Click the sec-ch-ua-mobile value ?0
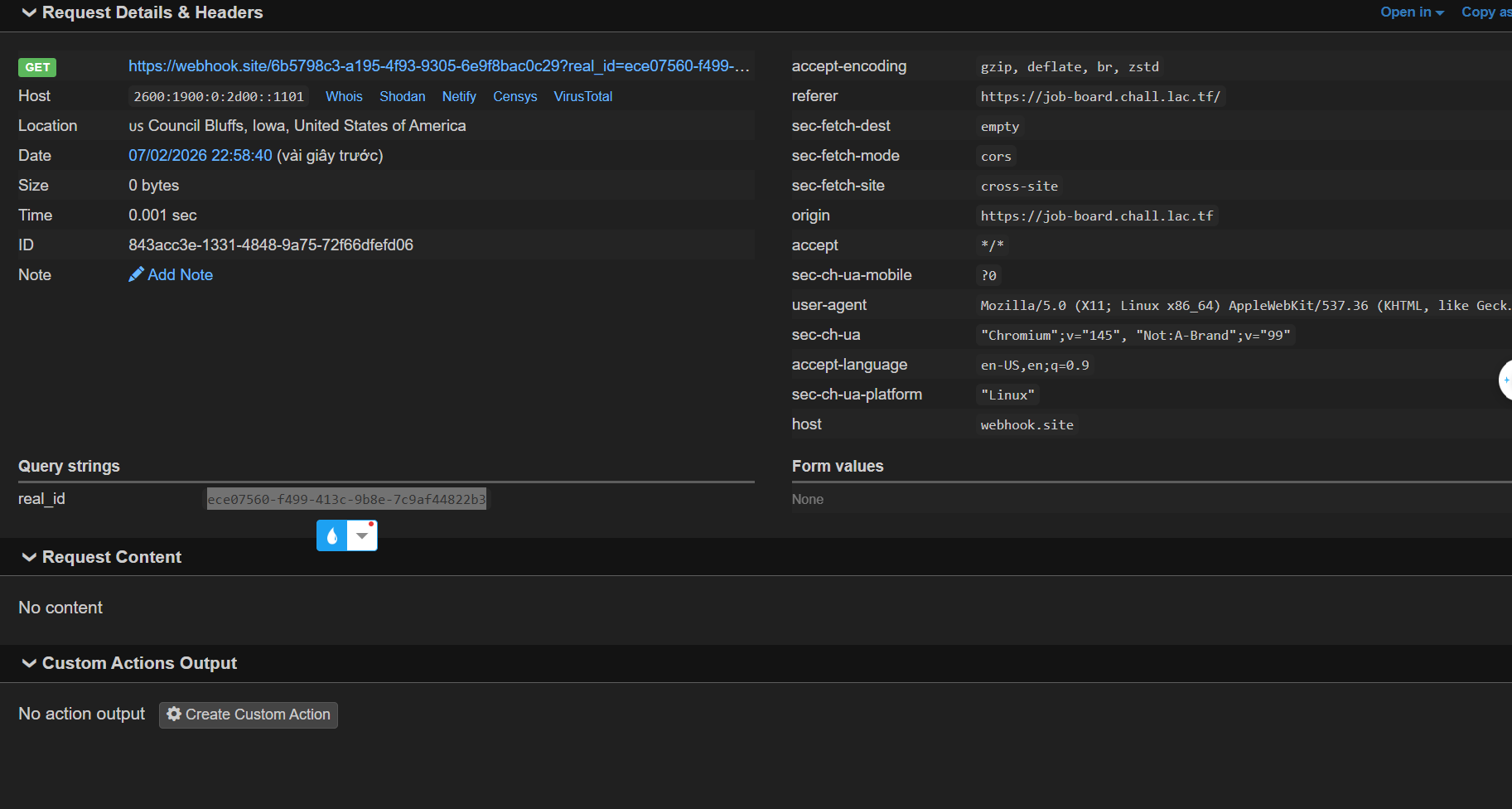Viewport: 1512px width, 809px height. [988, 275]
